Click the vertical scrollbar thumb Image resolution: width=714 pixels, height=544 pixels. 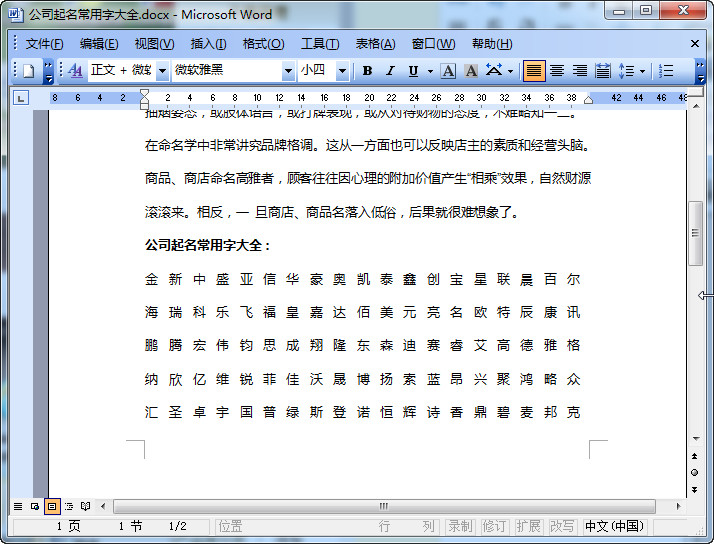pyautogui.click(x=695, y=233)
